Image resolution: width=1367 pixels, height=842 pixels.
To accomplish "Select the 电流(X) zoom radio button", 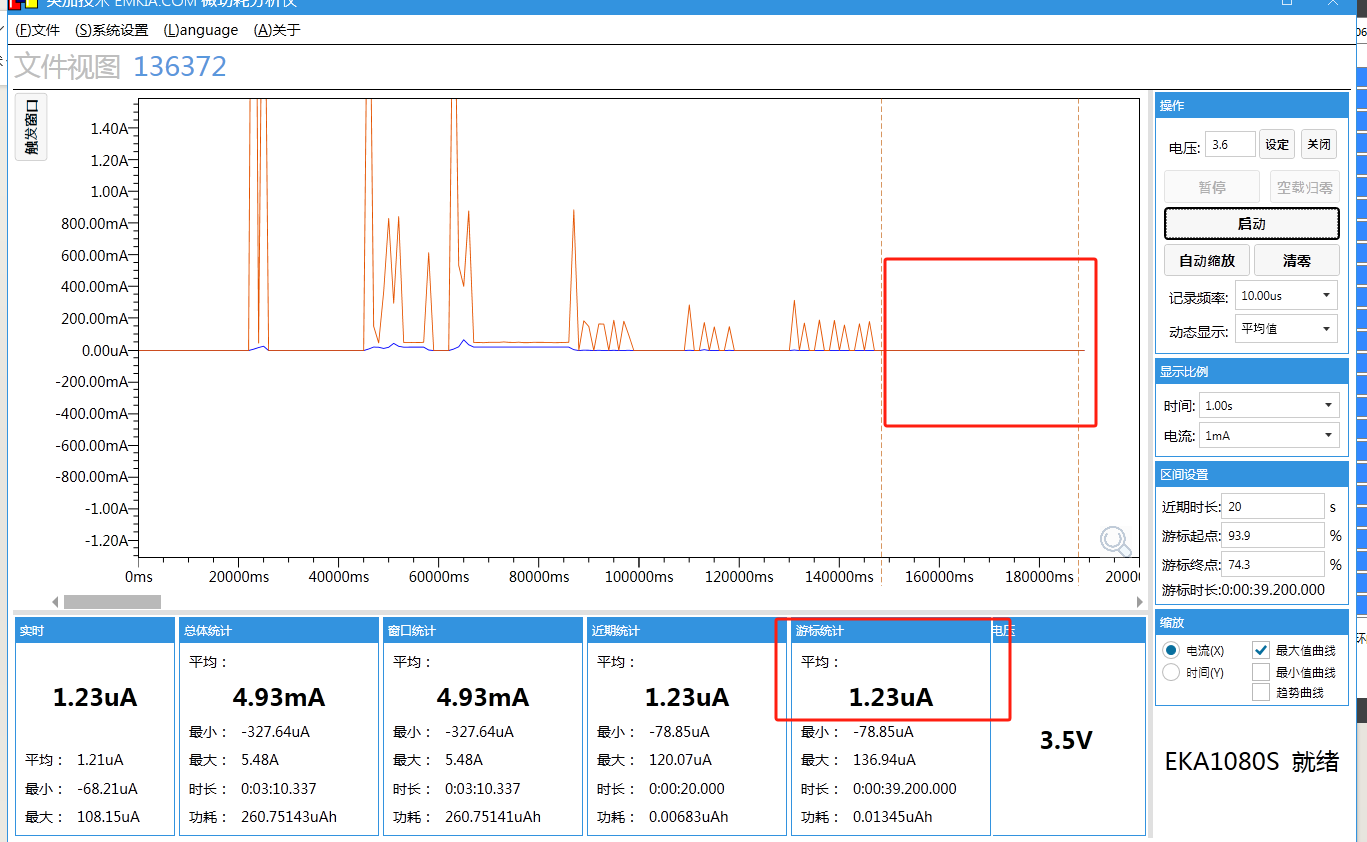I will (1171, 650).
